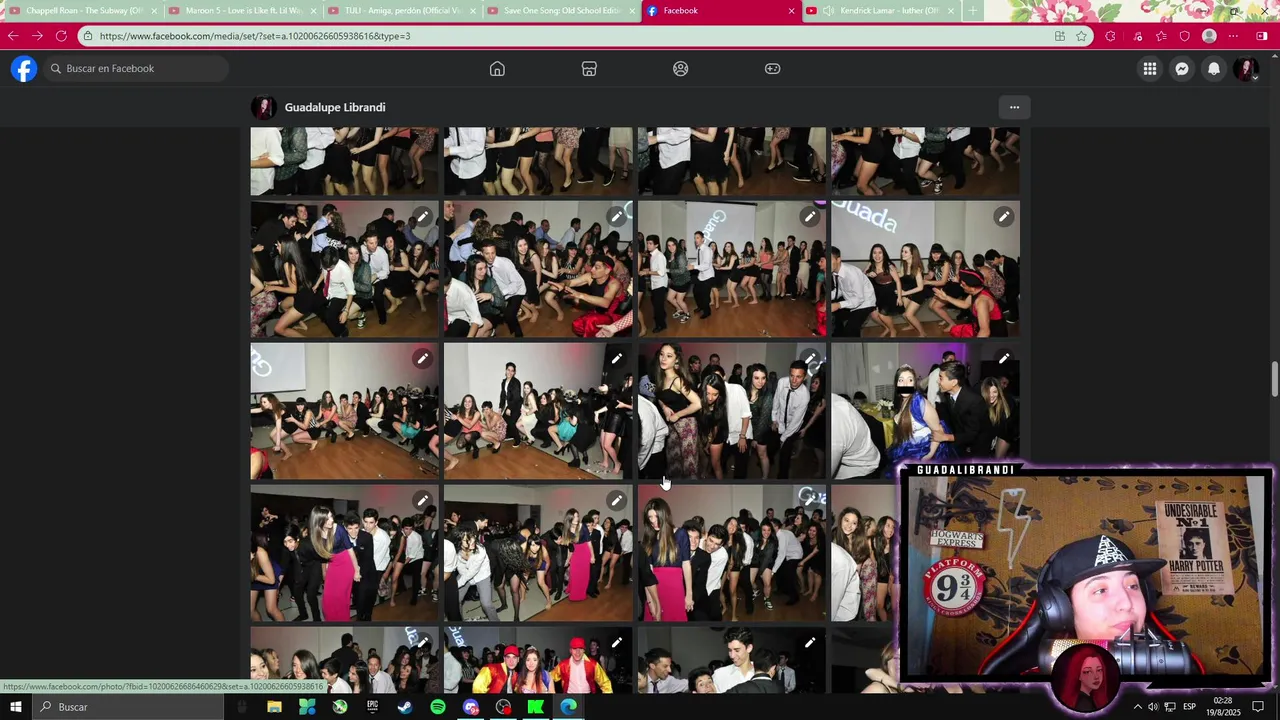This screenshot has height=720, width=1280.
Task: Open Guadalupe Librandi profile name link
Action: (335, 107)
